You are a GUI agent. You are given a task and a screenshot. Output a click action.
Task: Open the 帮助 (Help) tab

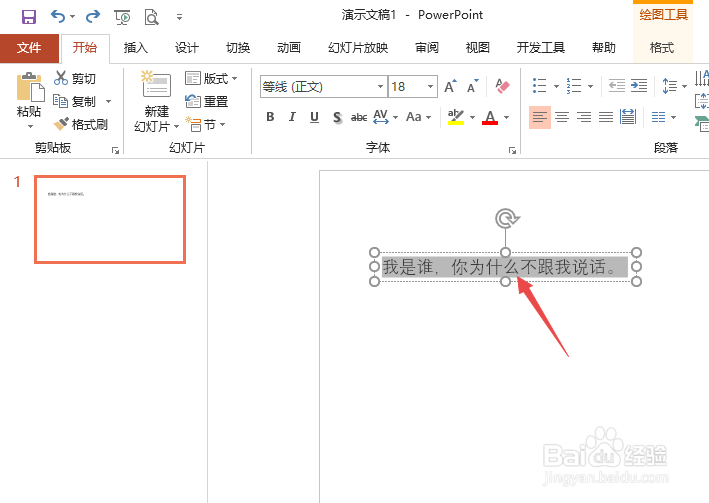[604, 48]
